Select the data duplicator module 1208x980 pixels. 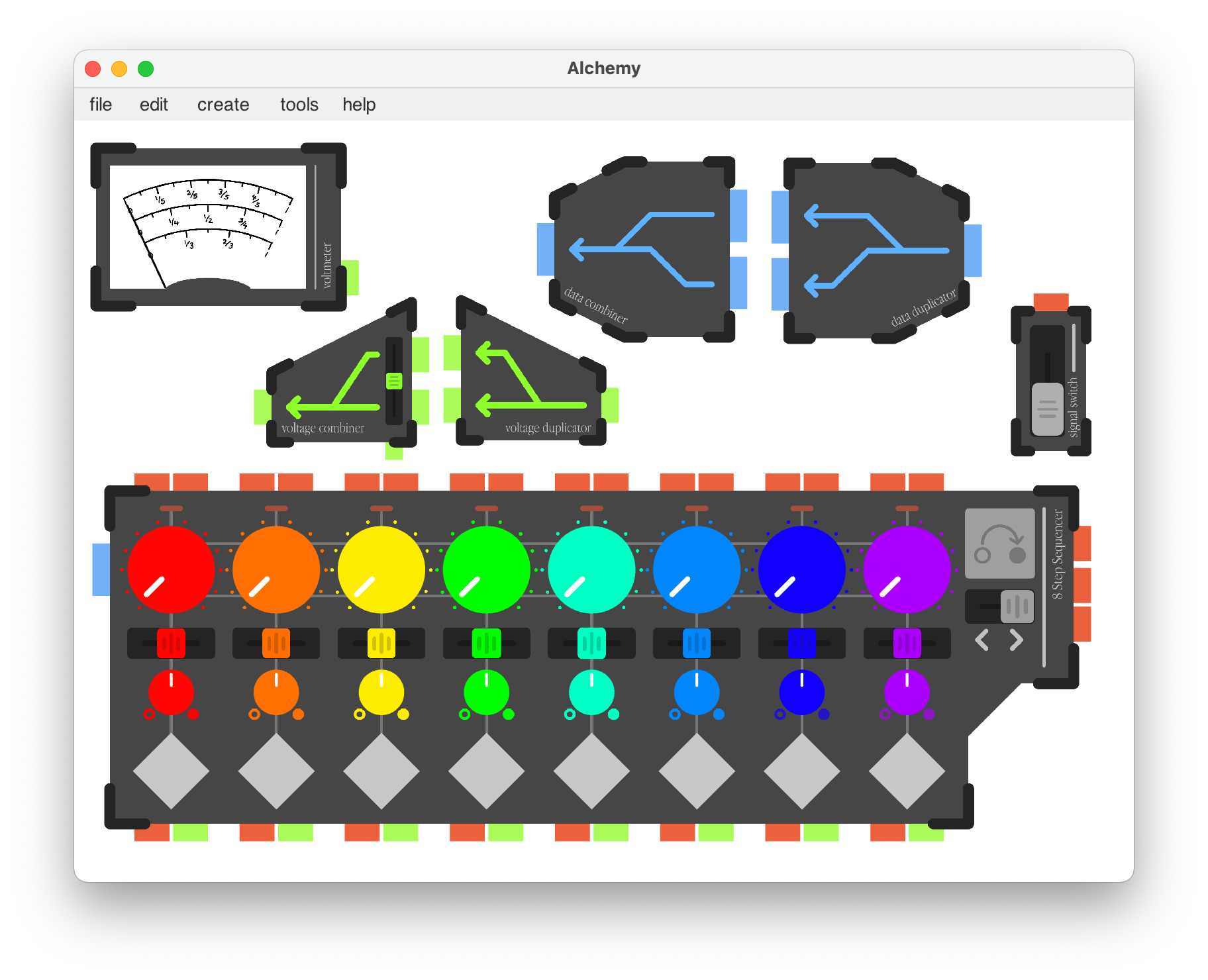coord(876,250)
